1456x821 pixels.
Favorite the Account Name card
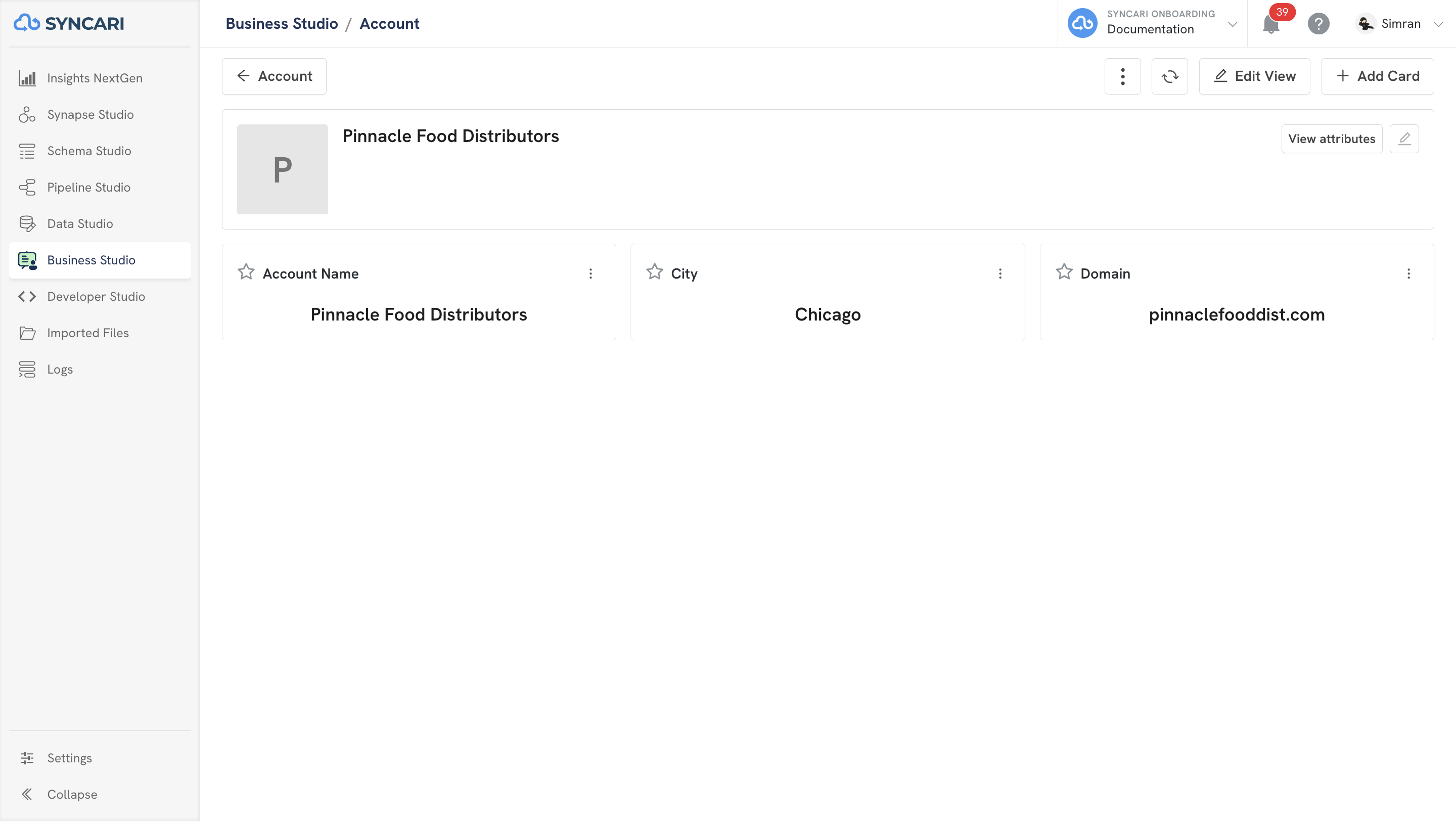click(x=246, y=272)
